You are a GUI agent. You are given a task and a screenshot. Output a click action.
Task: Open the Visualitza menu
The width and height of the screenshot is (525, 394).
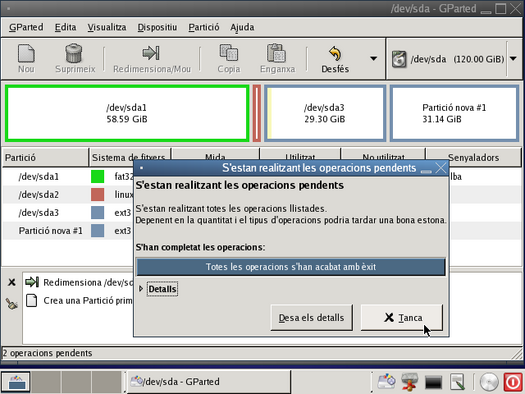coord(107,27)
